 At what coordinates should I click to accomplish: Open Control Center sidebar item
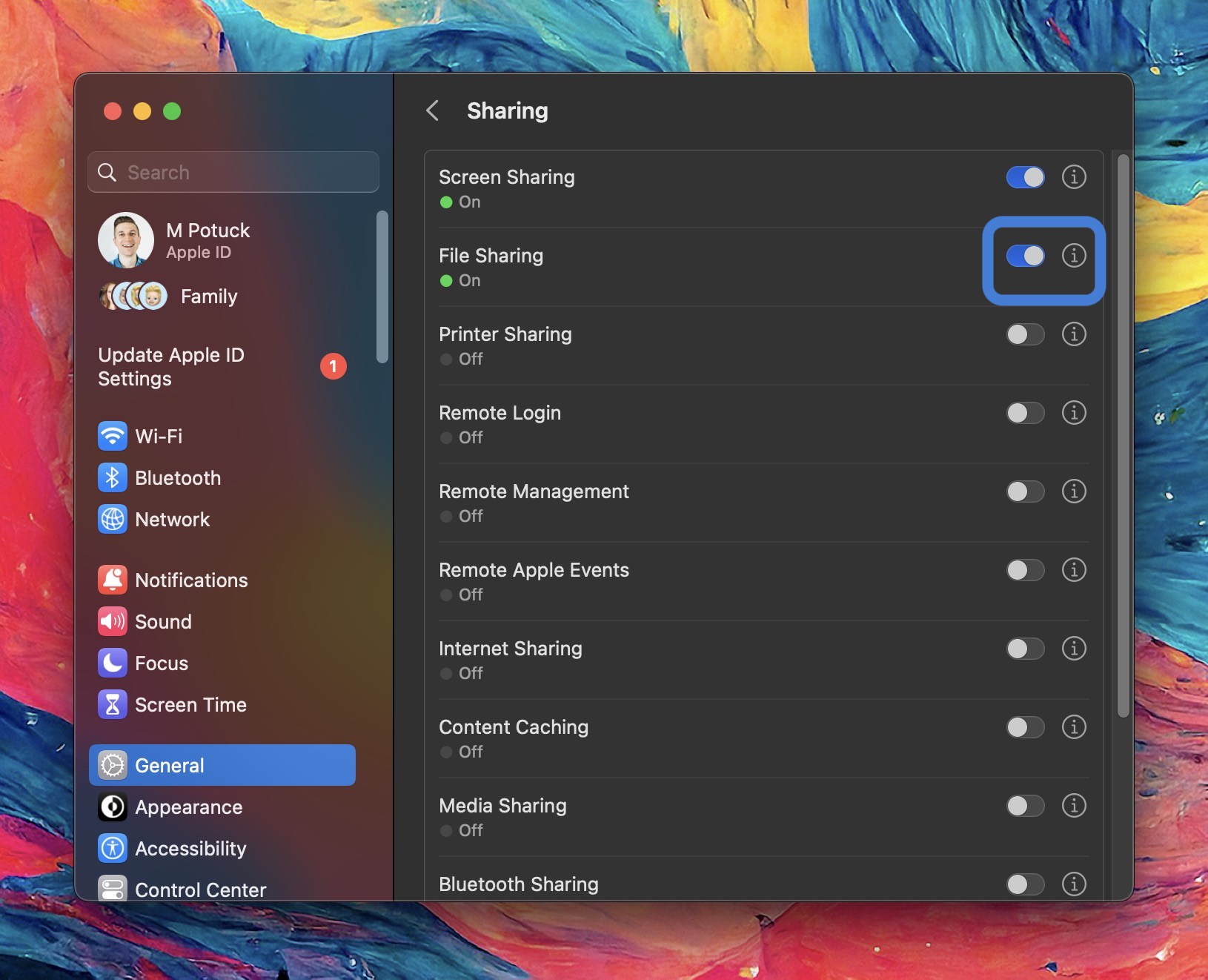(x=200, y=890)
